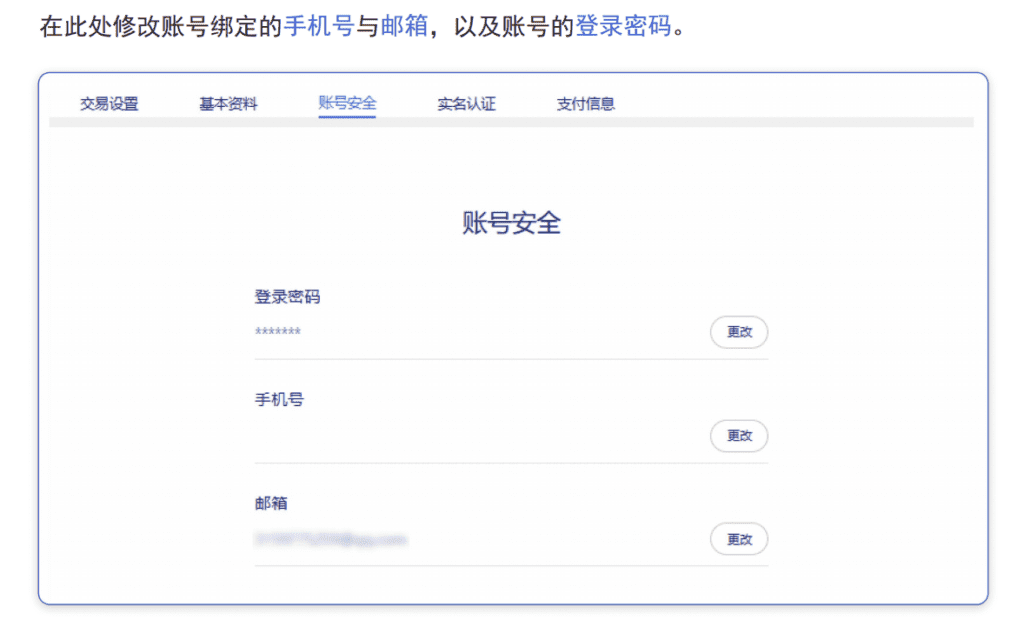Click the masked password asterisks
Viewport: 1024px width, 627px height.
(278, 332)
